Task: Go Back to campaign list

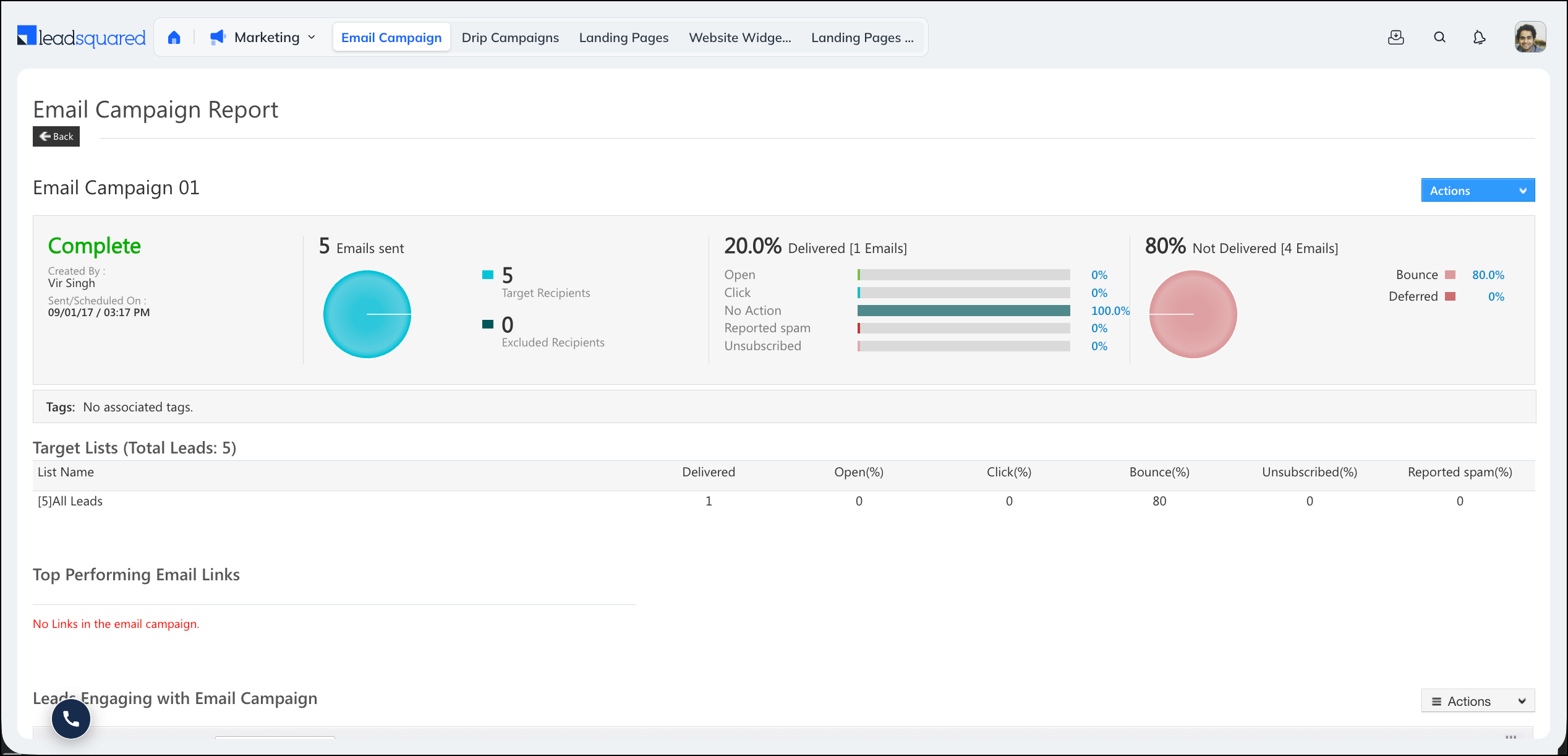Action: point(56,137)
